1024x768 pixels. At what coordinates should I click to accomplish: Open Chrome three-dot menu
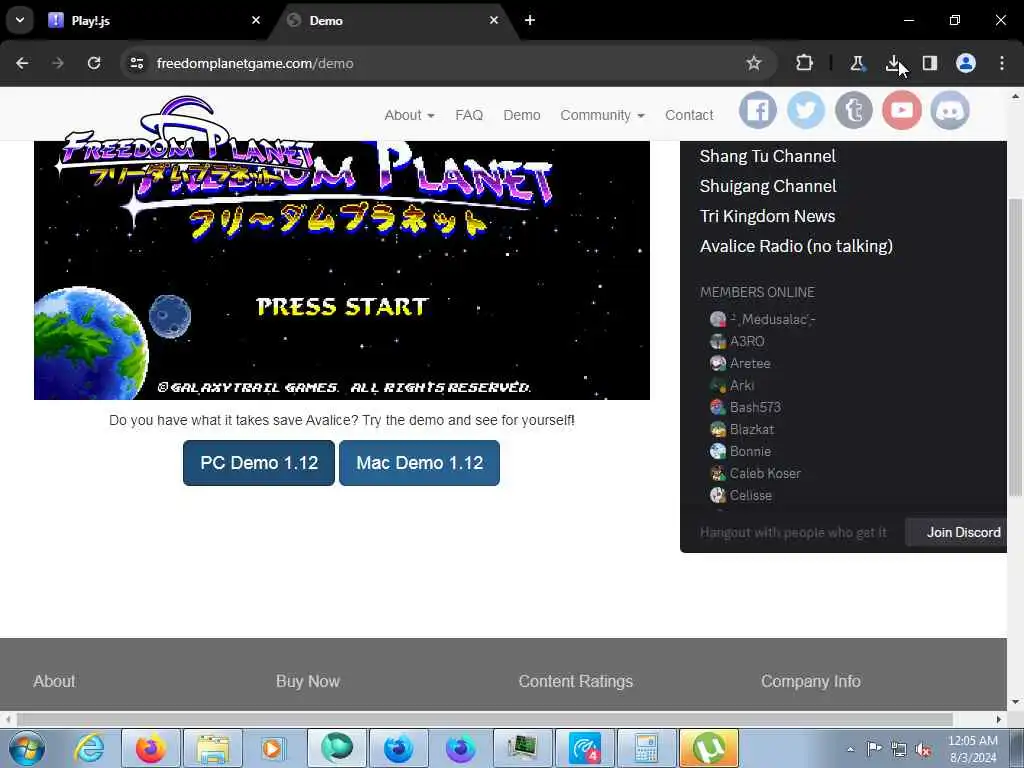click(1002, 63)
